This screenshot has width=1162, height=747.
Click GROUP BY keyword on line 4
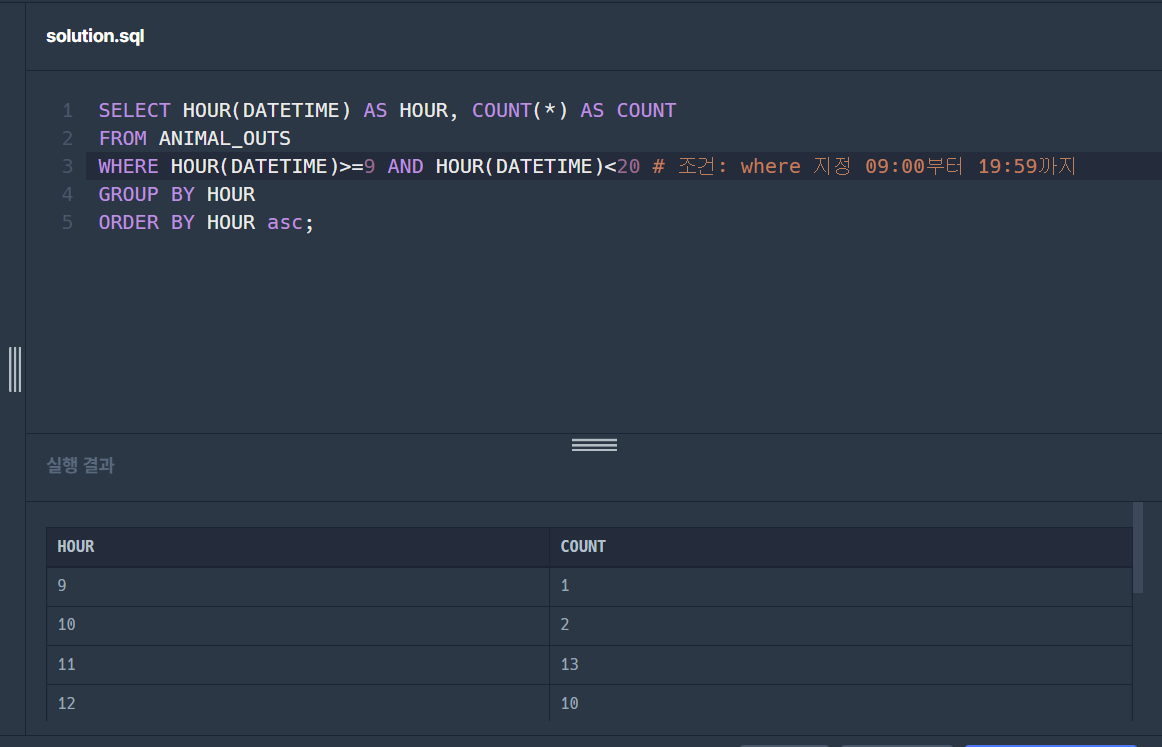point(146,194)
